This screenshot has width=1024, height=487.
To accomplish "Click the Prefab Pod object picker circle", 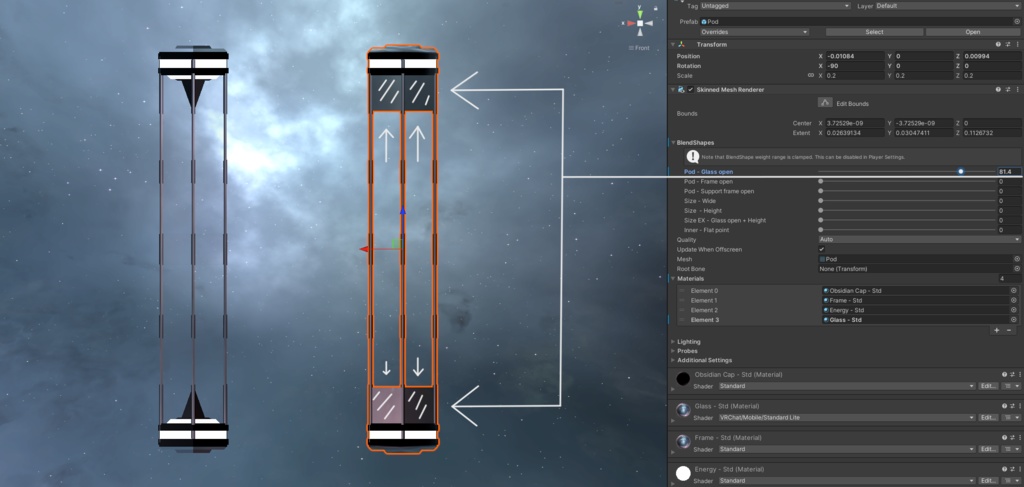I will pyautogui.click(x=1017, y=22).
